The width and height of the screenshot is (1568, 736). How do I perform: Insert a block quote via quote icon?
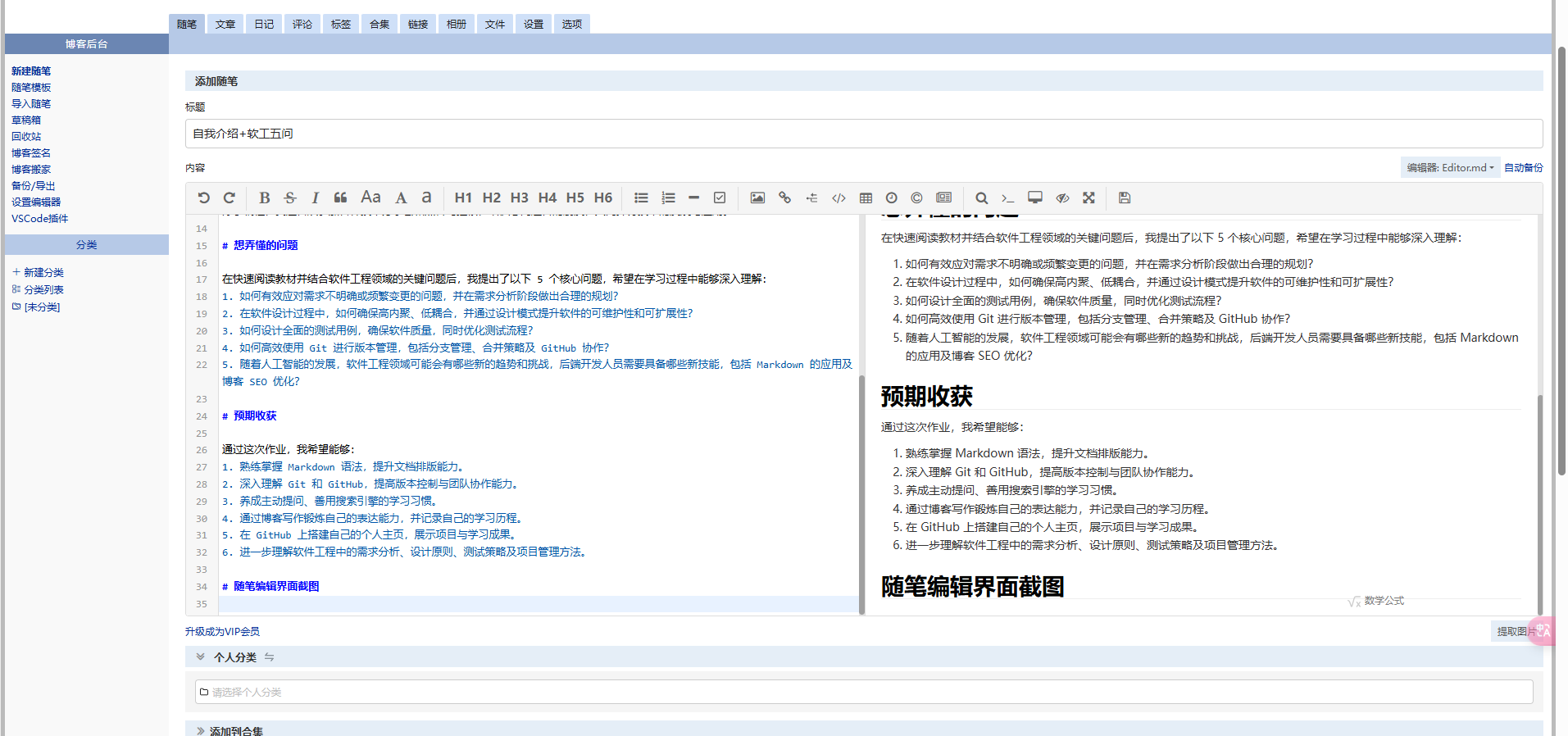(341, 198)
